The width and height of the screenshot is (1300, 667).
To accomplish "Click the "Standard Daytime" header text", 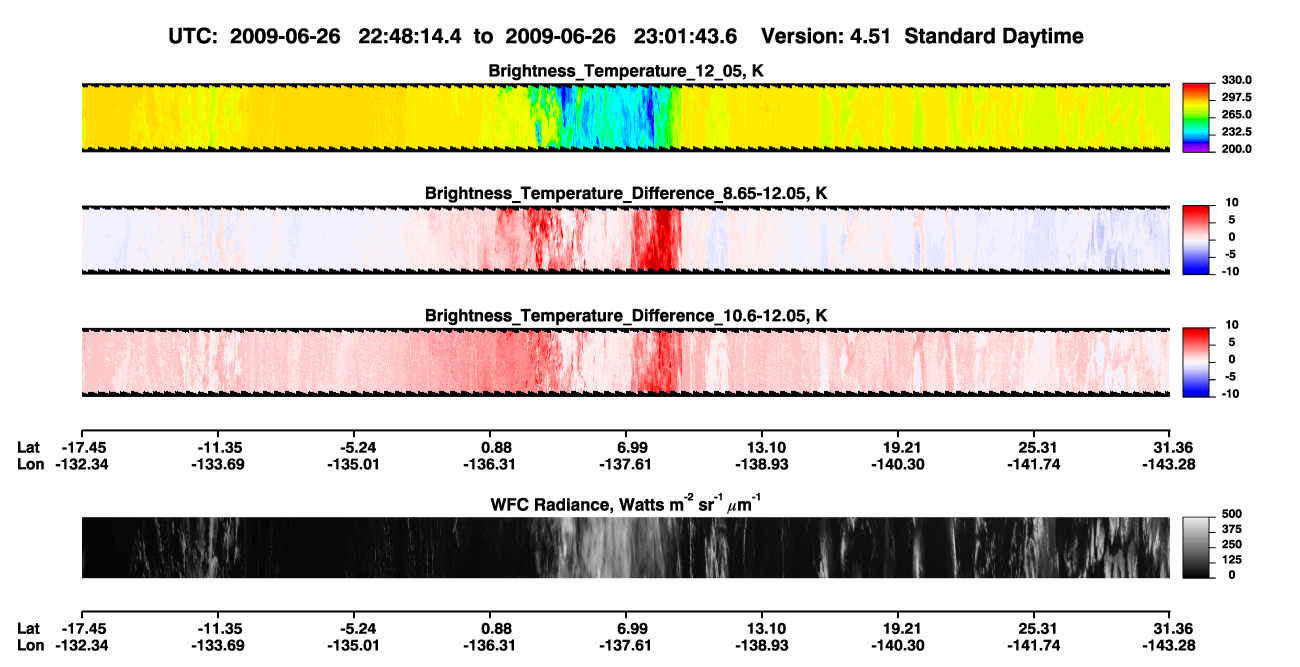I will 994,36.
